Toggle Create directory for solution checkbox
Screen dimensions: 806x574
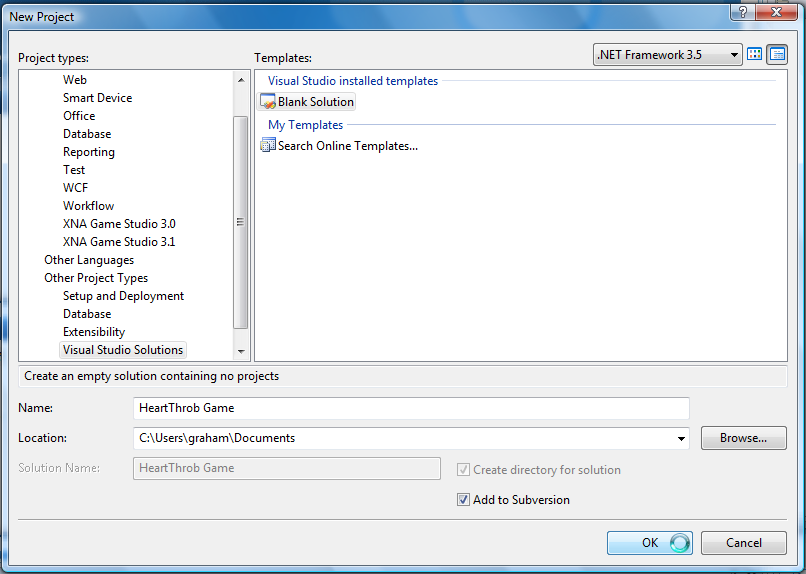[463, 470]
